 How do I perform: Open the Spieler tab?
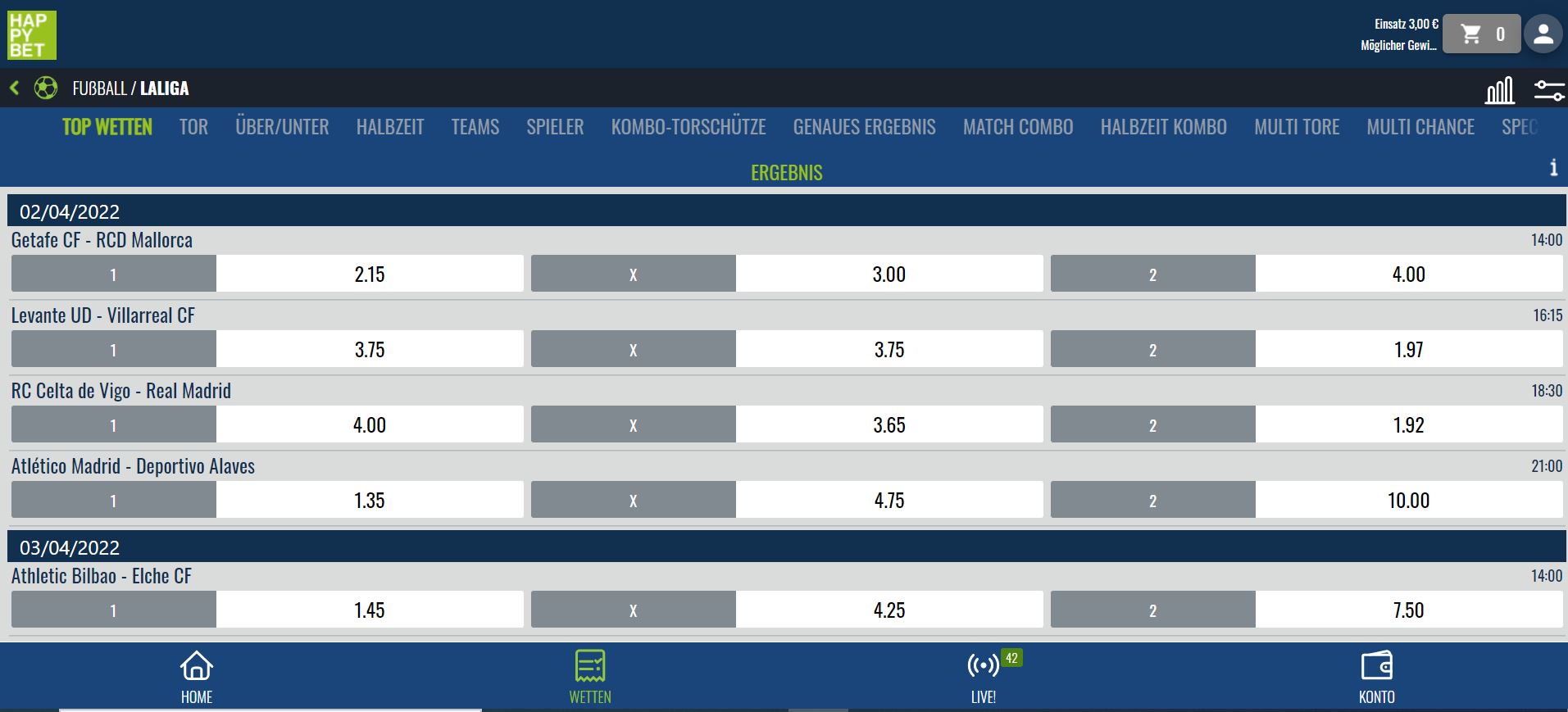(555, 127)
